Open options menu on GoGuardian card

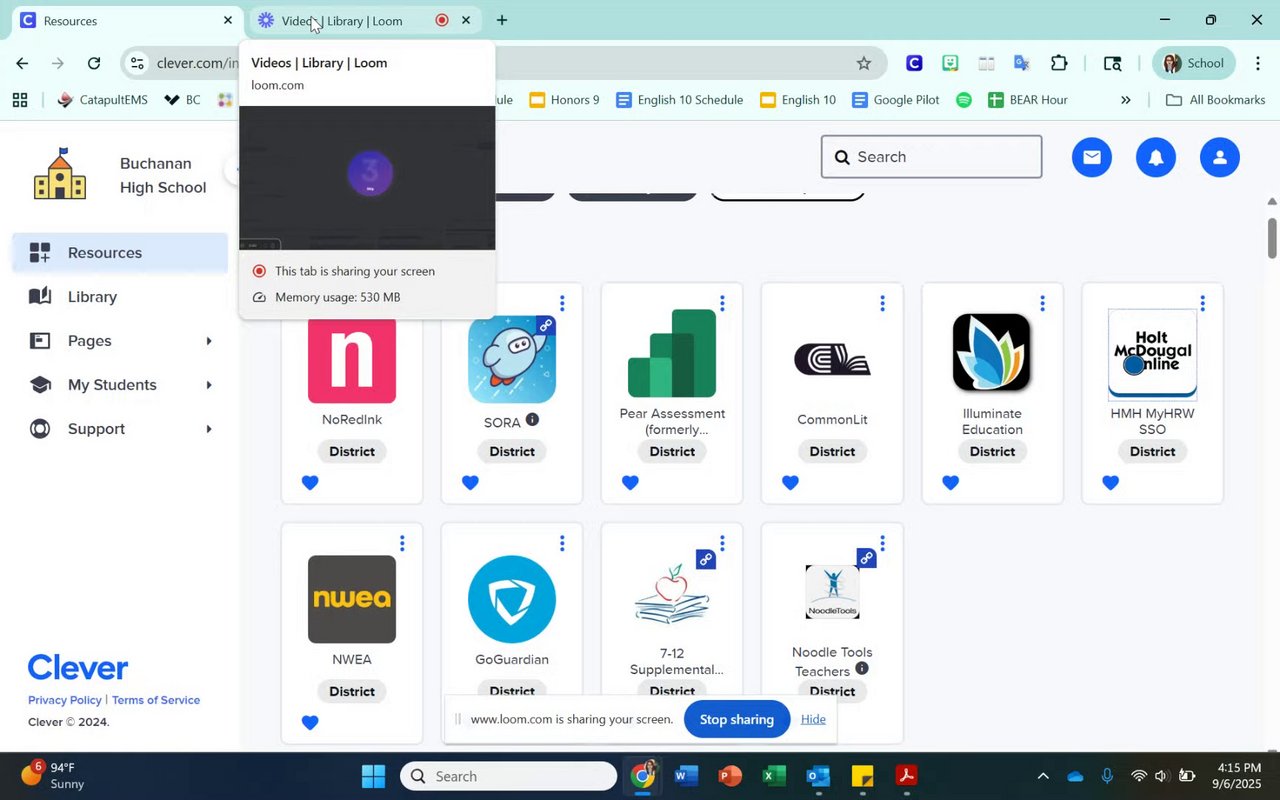click(x=562, y=543)
